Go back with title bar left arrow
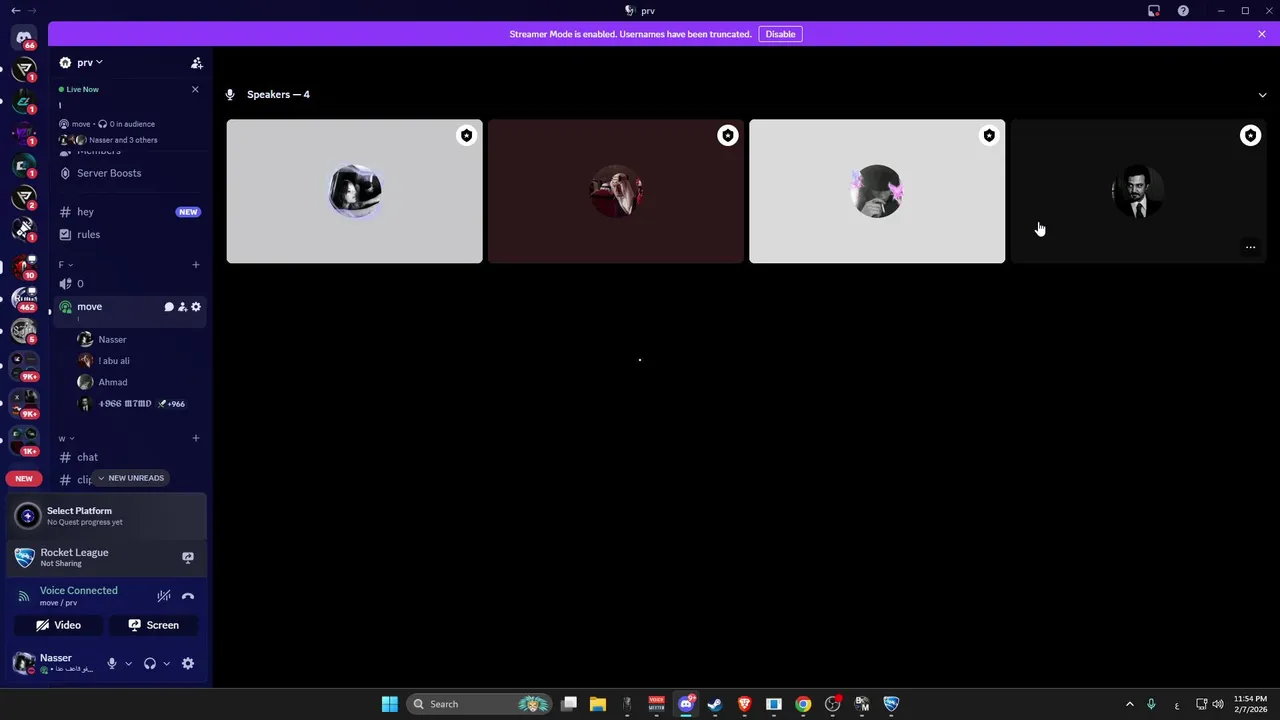 [15, 10]
